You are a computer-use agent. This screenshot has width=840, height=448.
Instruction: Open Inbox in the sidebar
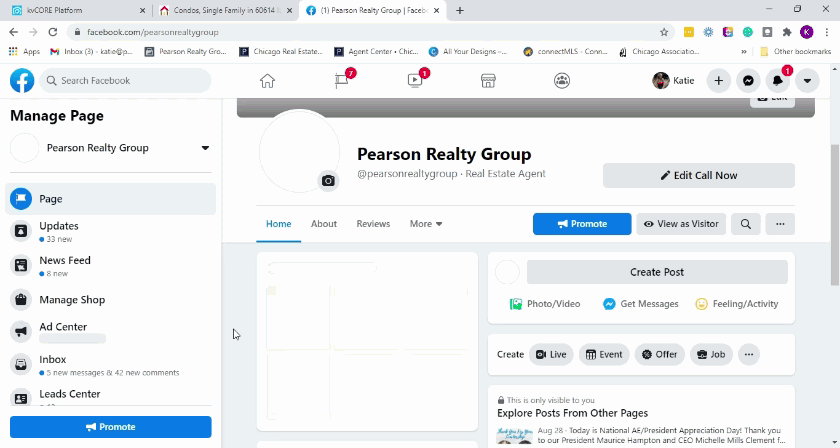(x=110, y=365)
